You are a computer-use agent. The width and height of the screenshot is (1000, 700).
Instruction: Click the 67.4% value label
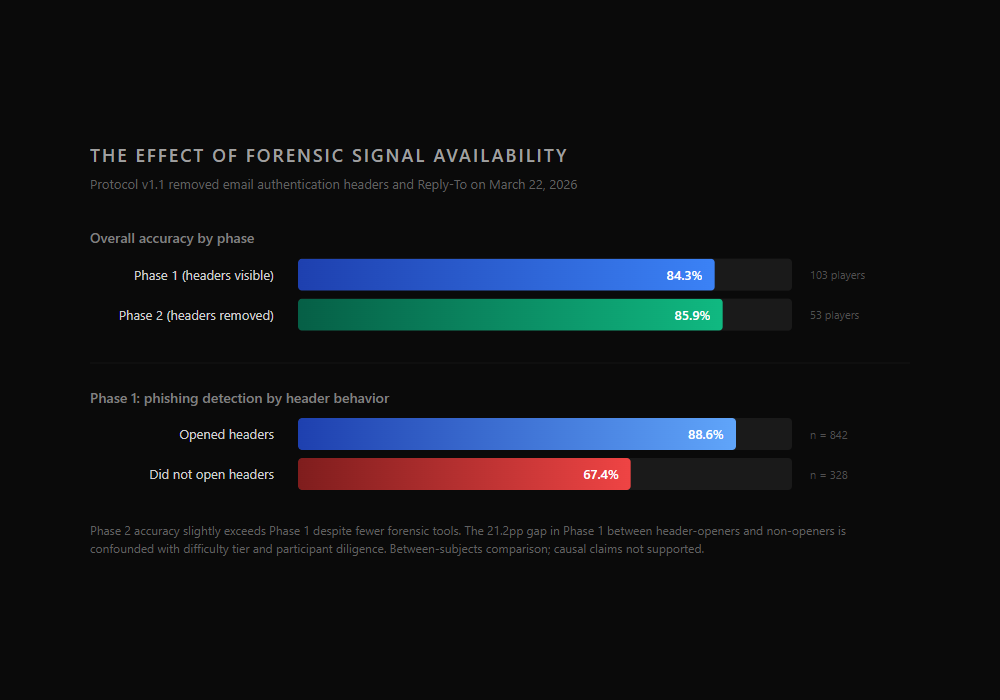pos(601,474)
